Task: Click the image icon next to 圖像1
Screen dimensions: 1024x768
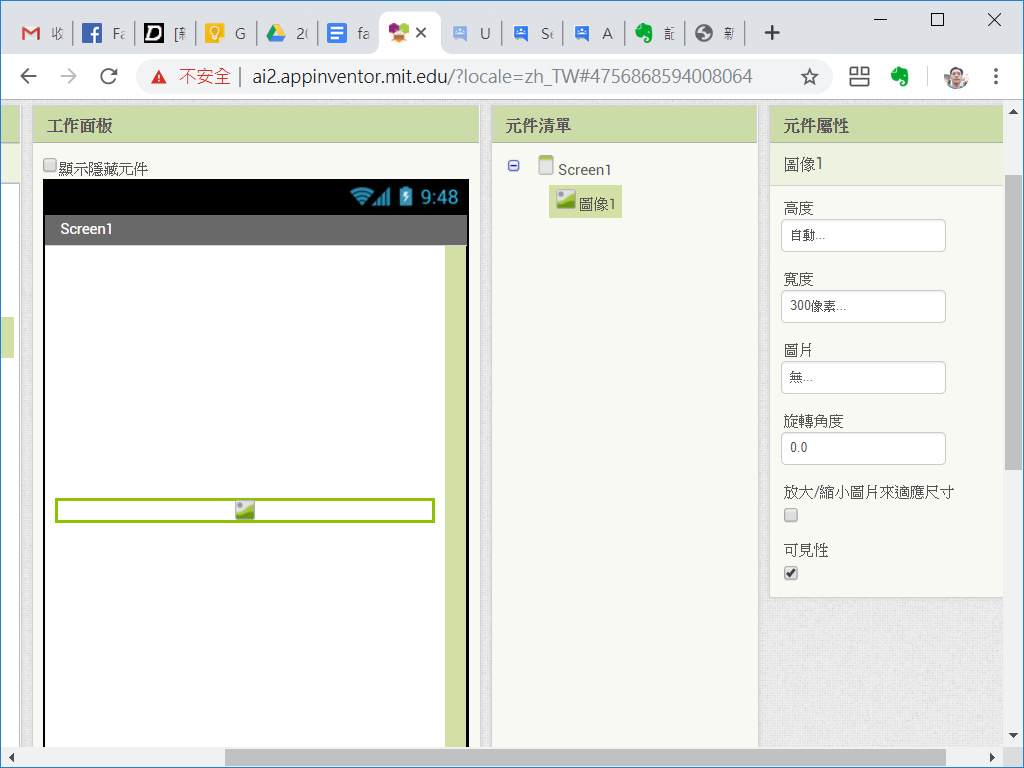Action: pos(566,199)
